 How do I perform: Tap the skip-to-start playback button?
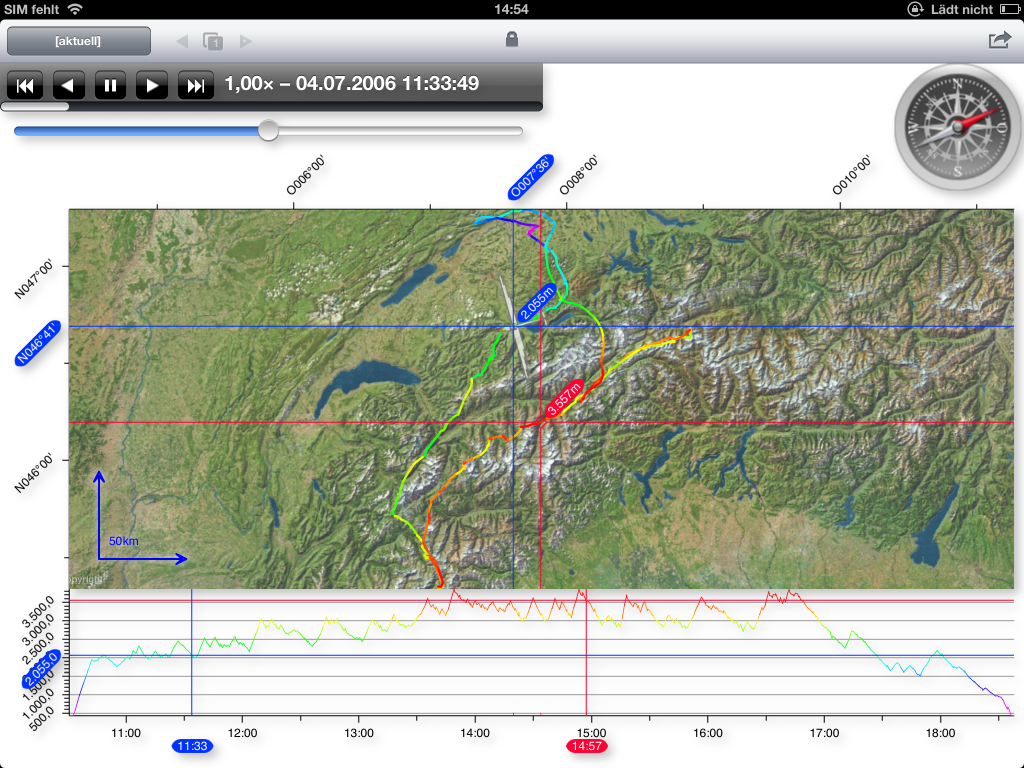[x=25, y=86]
